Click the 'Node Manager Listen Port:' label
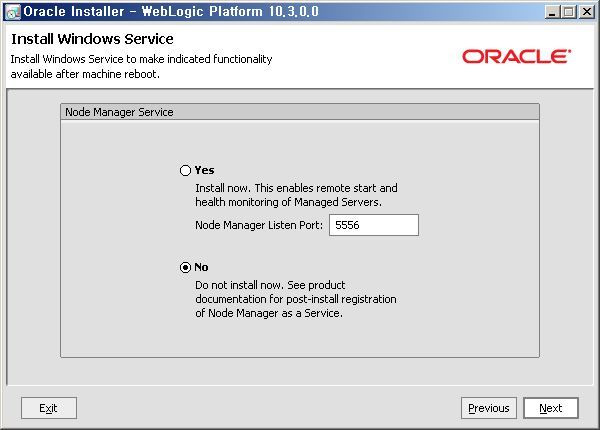600x430 pixels. point(259,225)
